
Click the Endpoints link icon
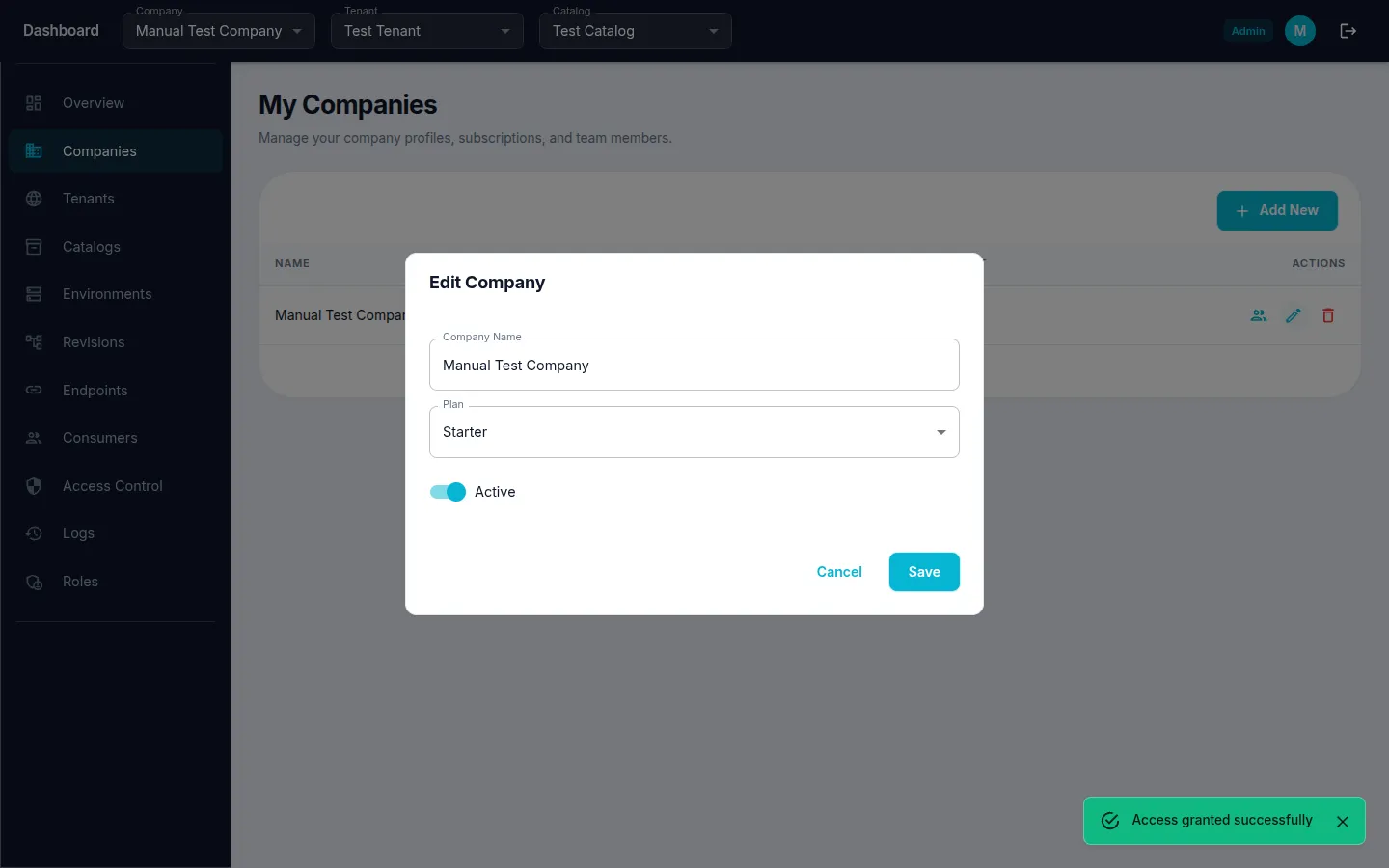point(34,390)
